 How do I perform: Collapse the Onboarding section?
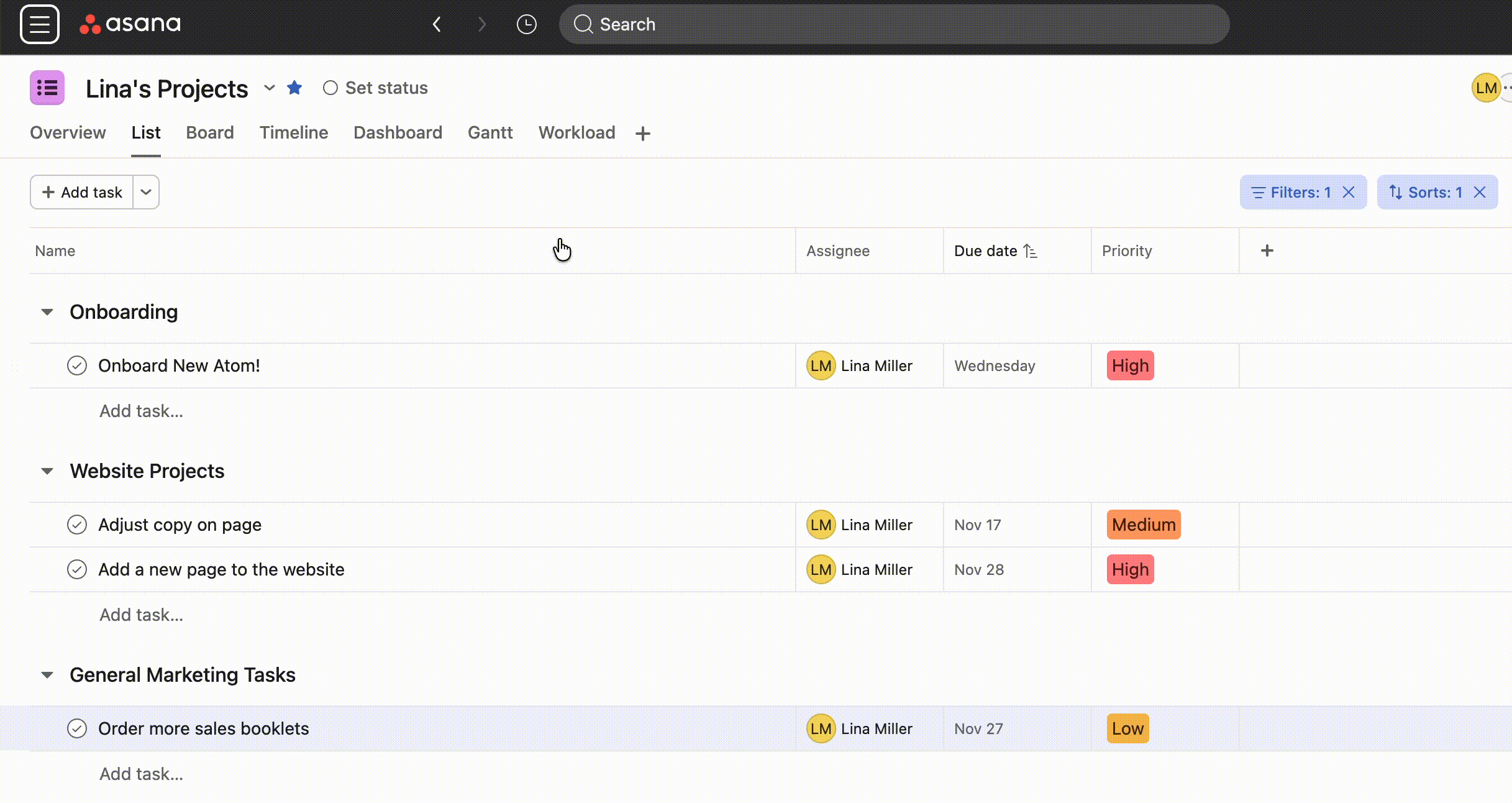coord(47,312)
